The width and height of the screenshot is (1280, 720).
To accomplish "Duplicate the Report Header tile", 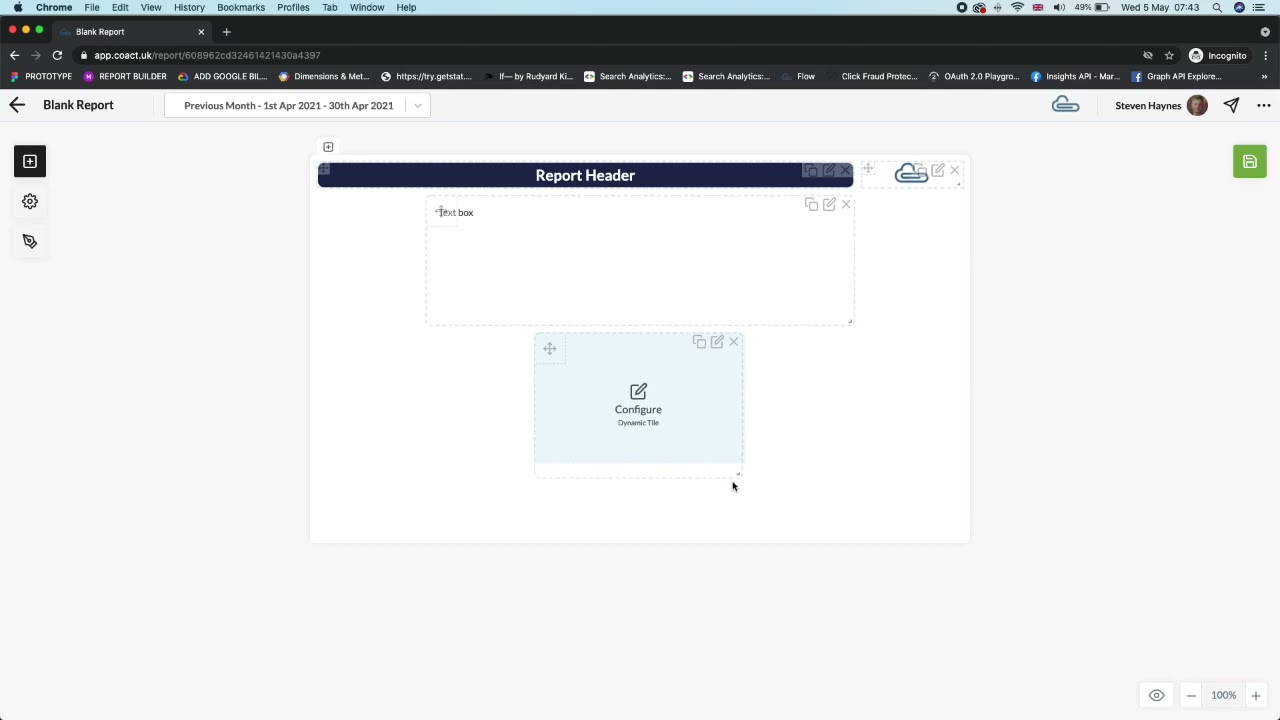I will click(811, 171).
